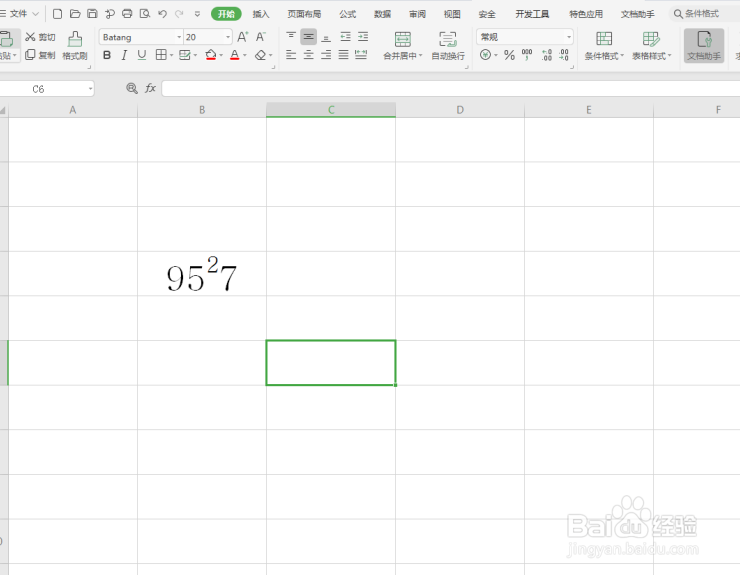The height and width of the screenshot is (575, 740).
Task: Open the font name Batang dropdown
Action: point(179,37)
